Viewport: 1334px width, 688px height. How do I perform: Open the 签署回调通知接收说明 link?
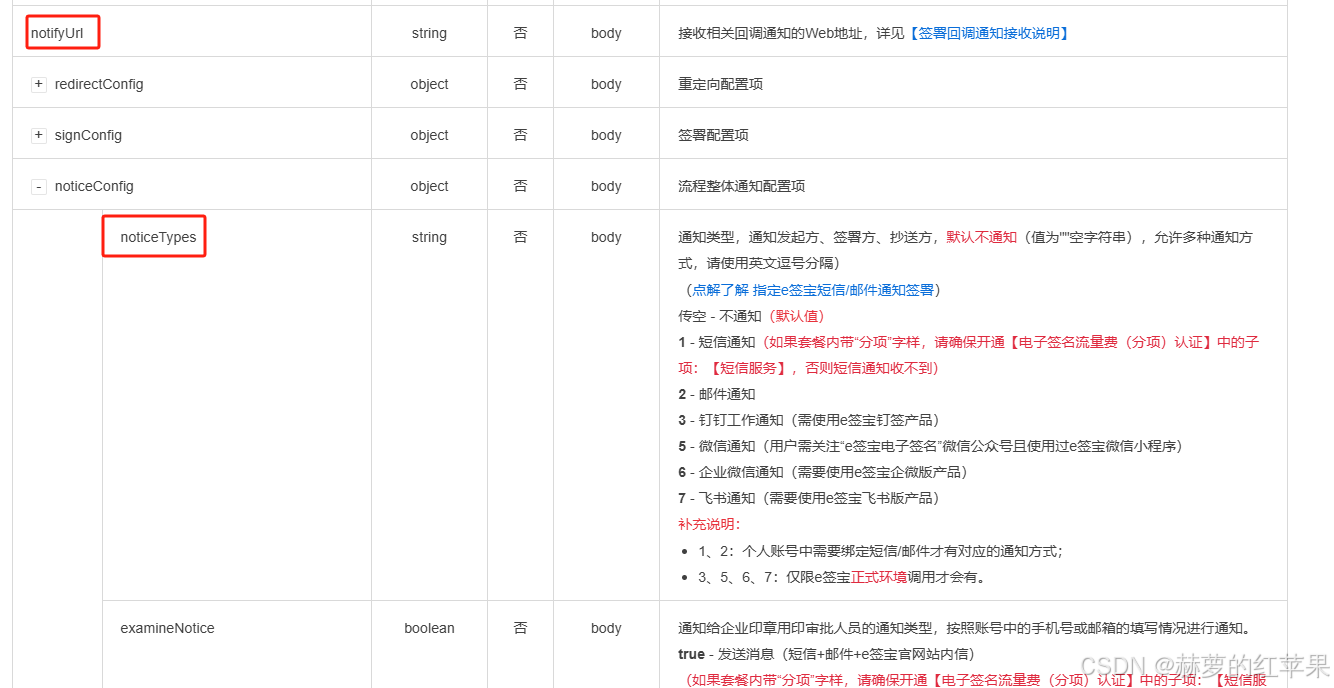[x=989, y=33]
